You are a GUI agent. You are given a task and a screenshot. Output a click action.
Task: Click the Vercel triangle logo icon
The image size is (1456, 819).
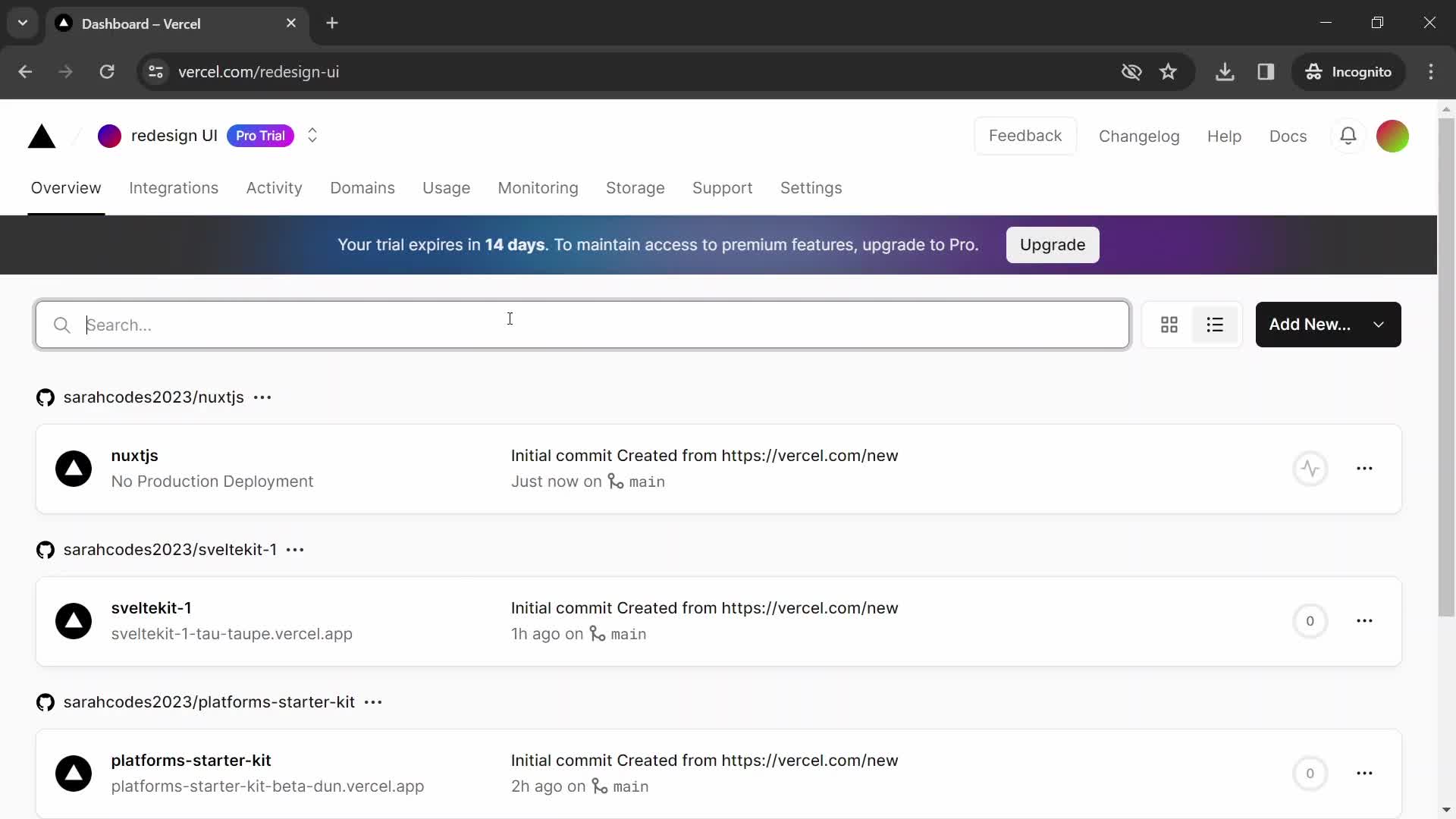tap(42, 136)
